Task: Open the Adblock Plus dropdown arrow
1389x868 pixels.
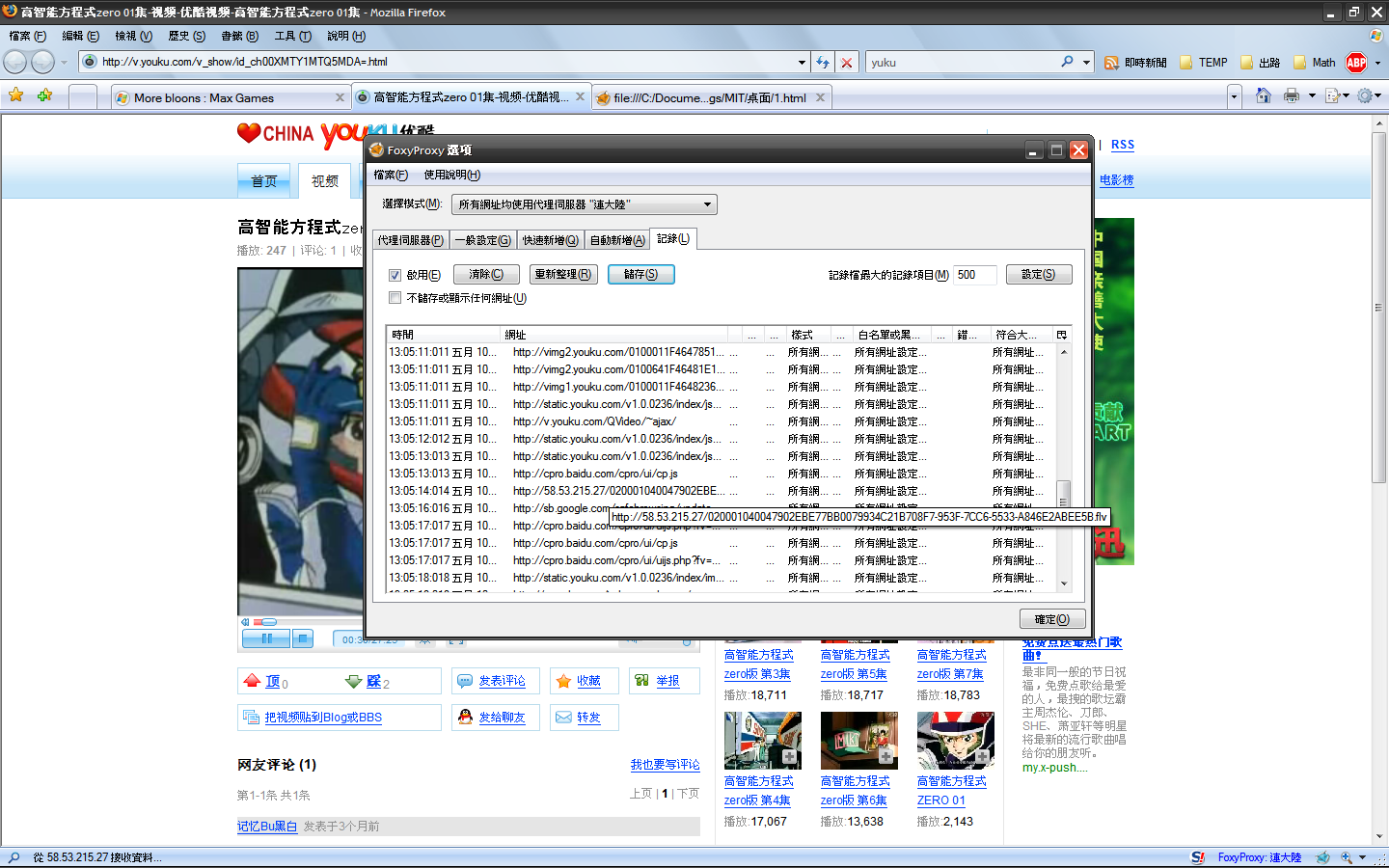Action: 1377,63
